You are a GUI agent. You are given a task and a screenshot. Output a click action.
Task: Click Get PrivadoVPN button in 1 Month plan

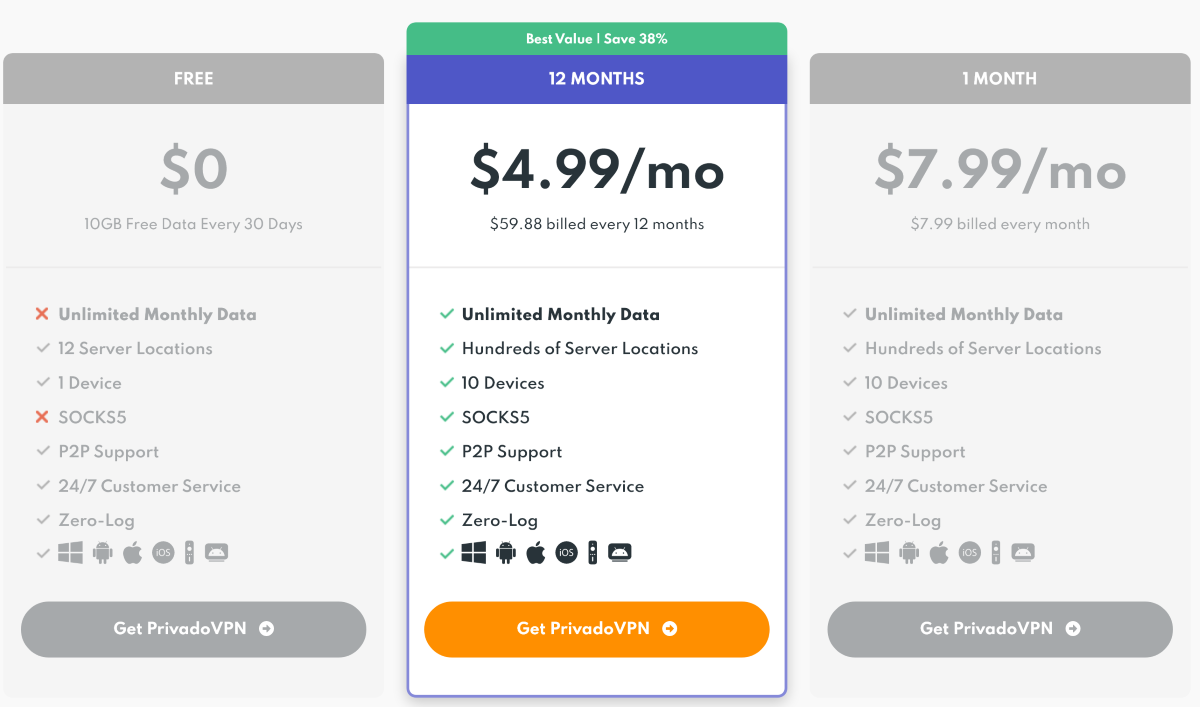click(1000, 629)
